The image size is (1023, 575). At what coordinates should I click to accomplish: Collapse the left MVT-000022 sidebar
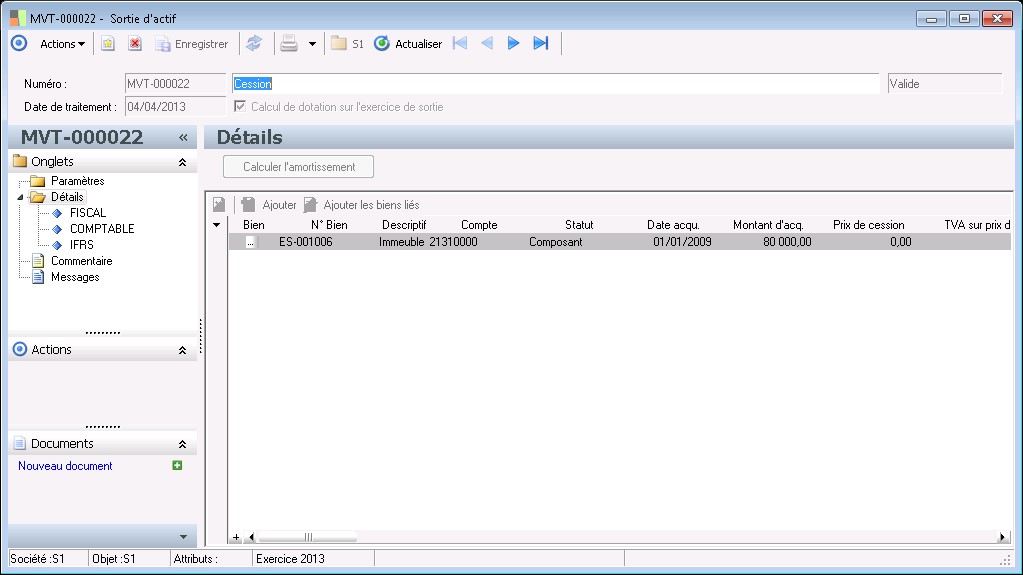183,138
